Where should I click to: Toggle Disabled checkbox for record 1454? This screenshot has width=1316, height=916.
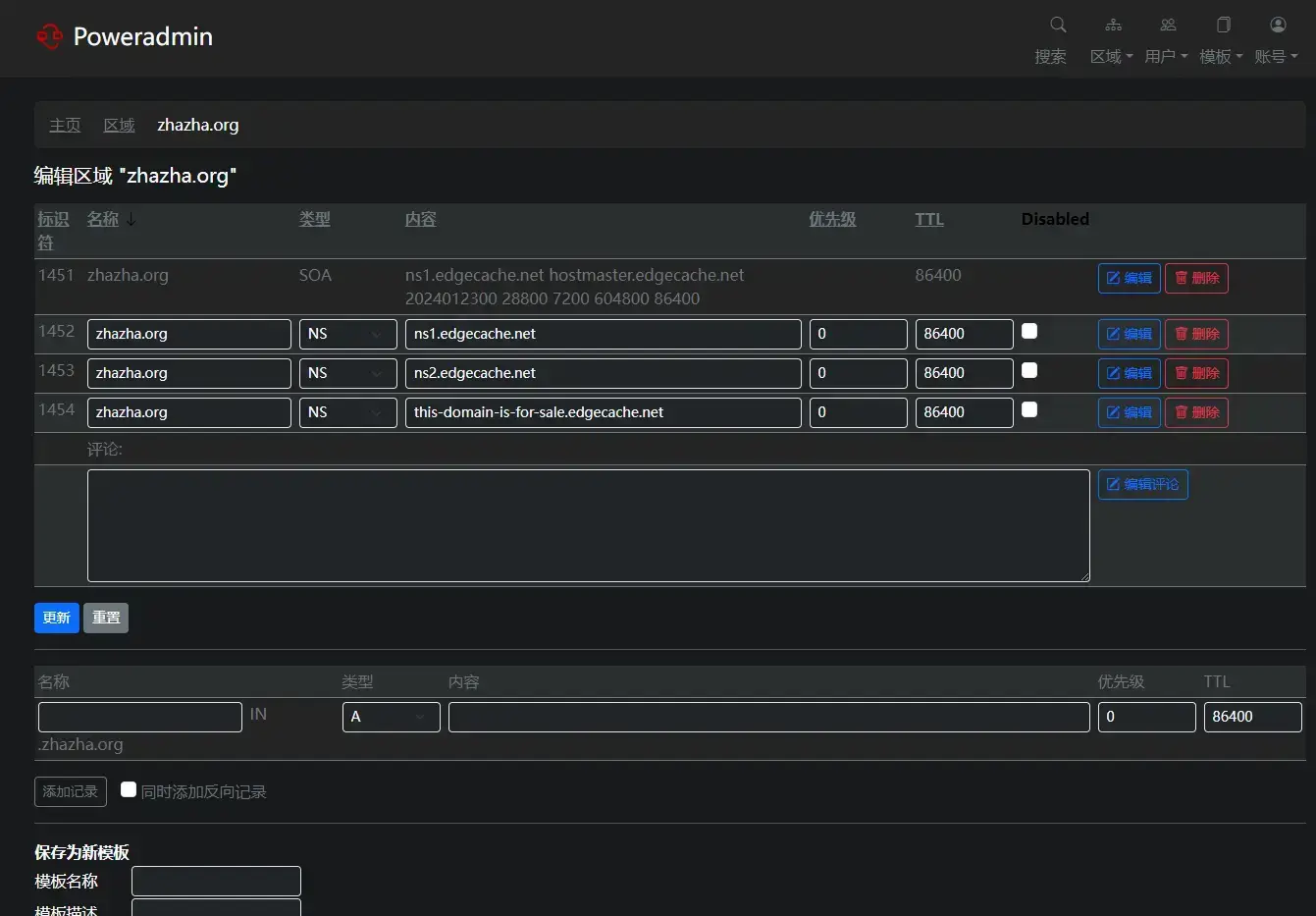point(1029,409)
